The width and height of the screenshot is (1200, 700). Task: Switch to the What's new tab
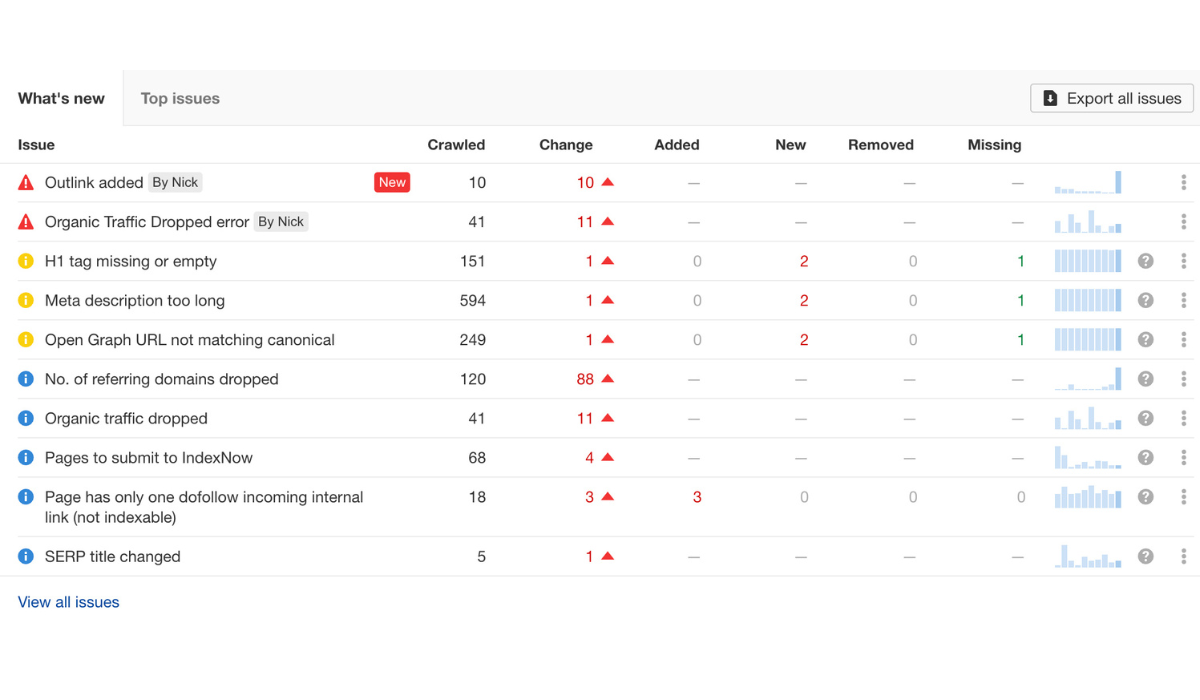click(61, 98)
